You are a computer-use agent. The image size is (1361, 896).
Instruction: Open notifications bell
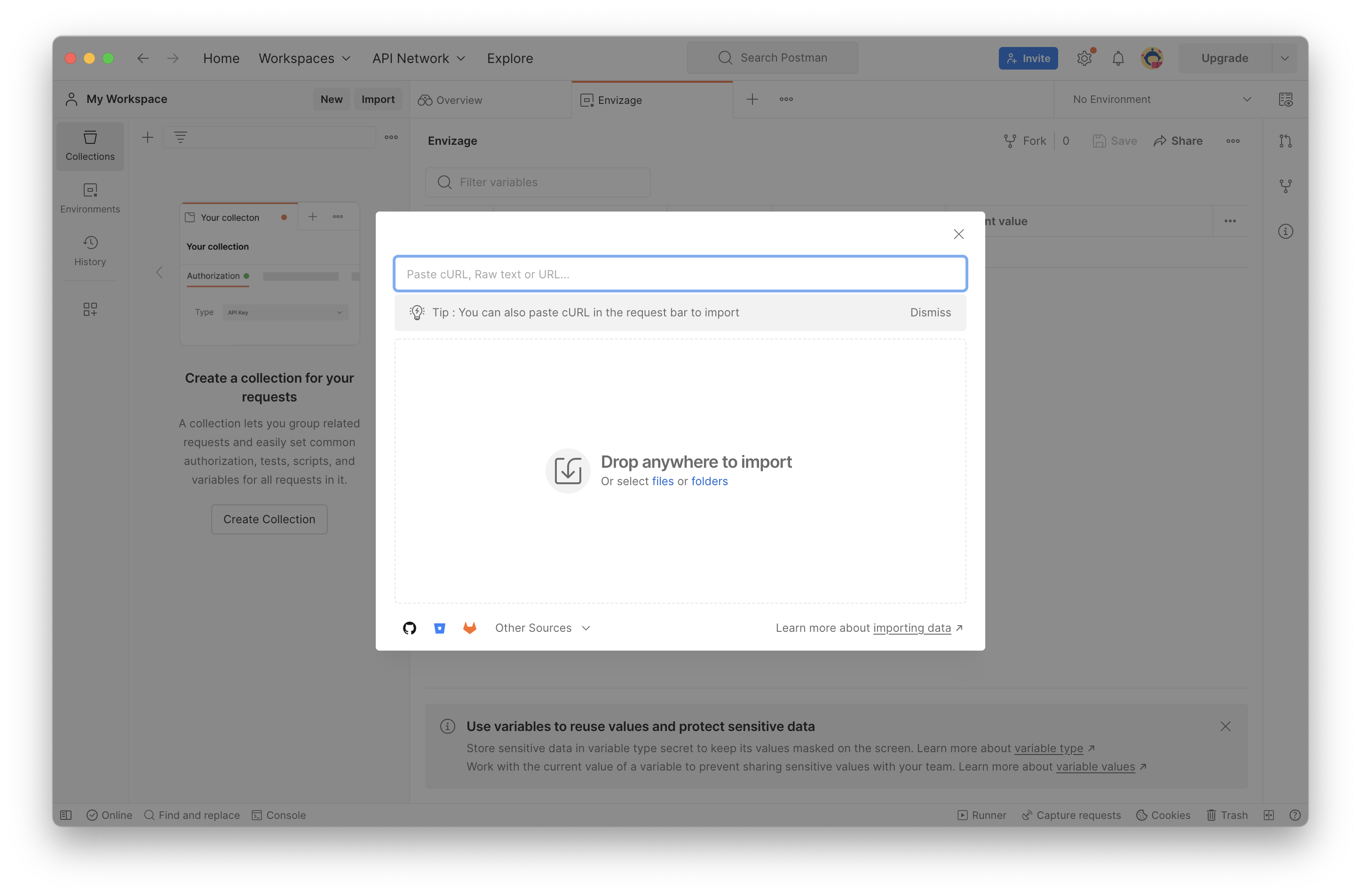pos(1118,58)
